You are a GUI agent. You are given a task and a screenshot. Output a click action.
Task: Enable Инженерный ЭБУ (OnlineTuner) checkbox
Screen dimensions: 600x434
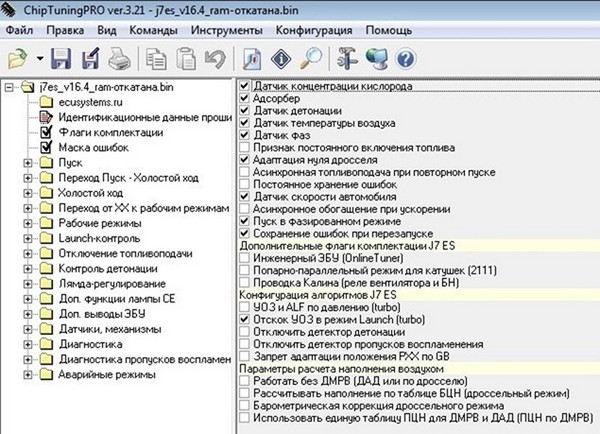coord(246,258)
